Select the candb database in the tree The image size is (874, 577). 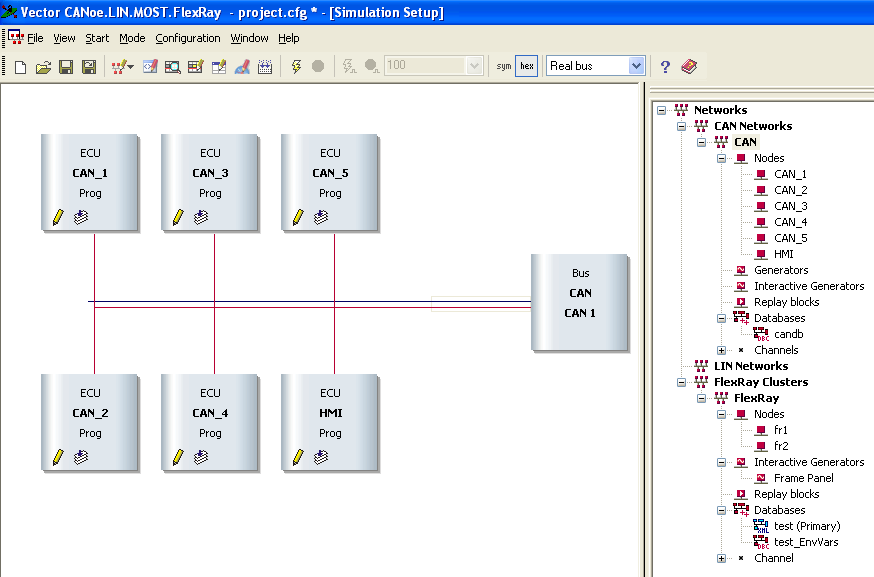pos(788,334)
